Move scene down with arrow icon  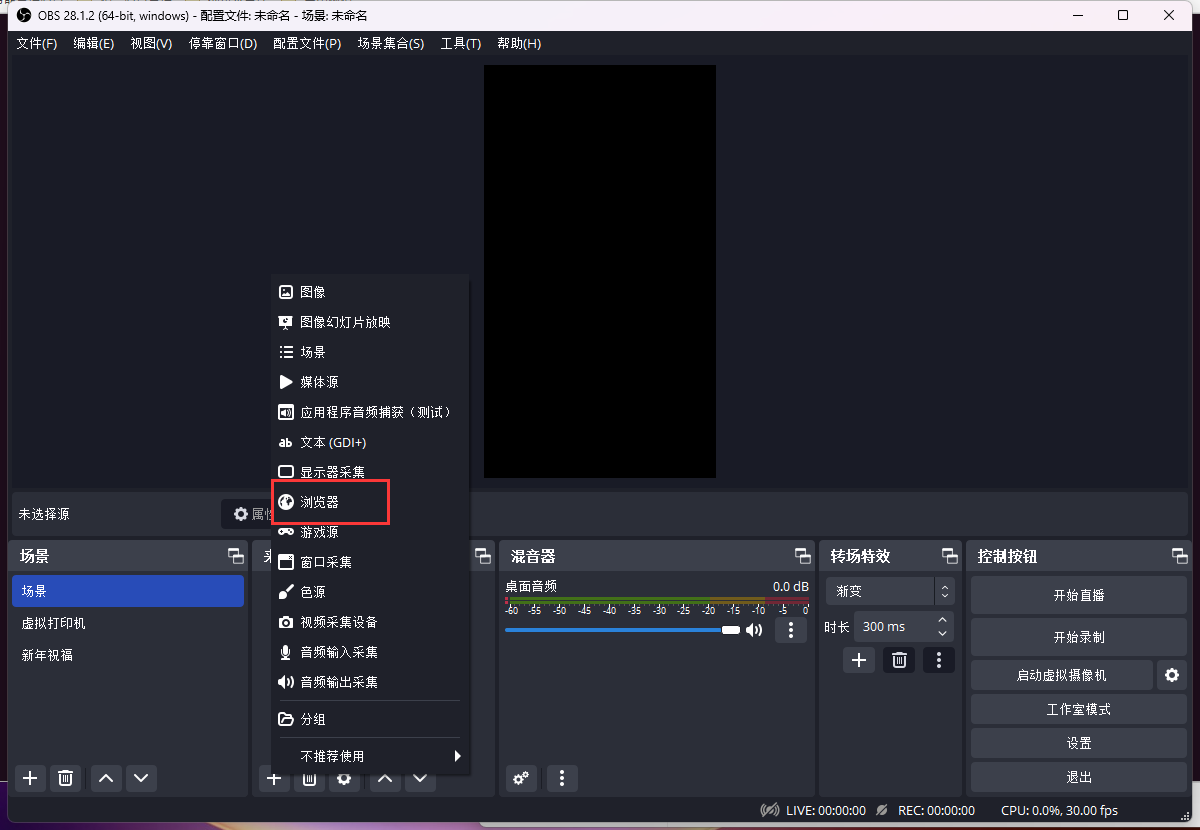coord(140,778)
